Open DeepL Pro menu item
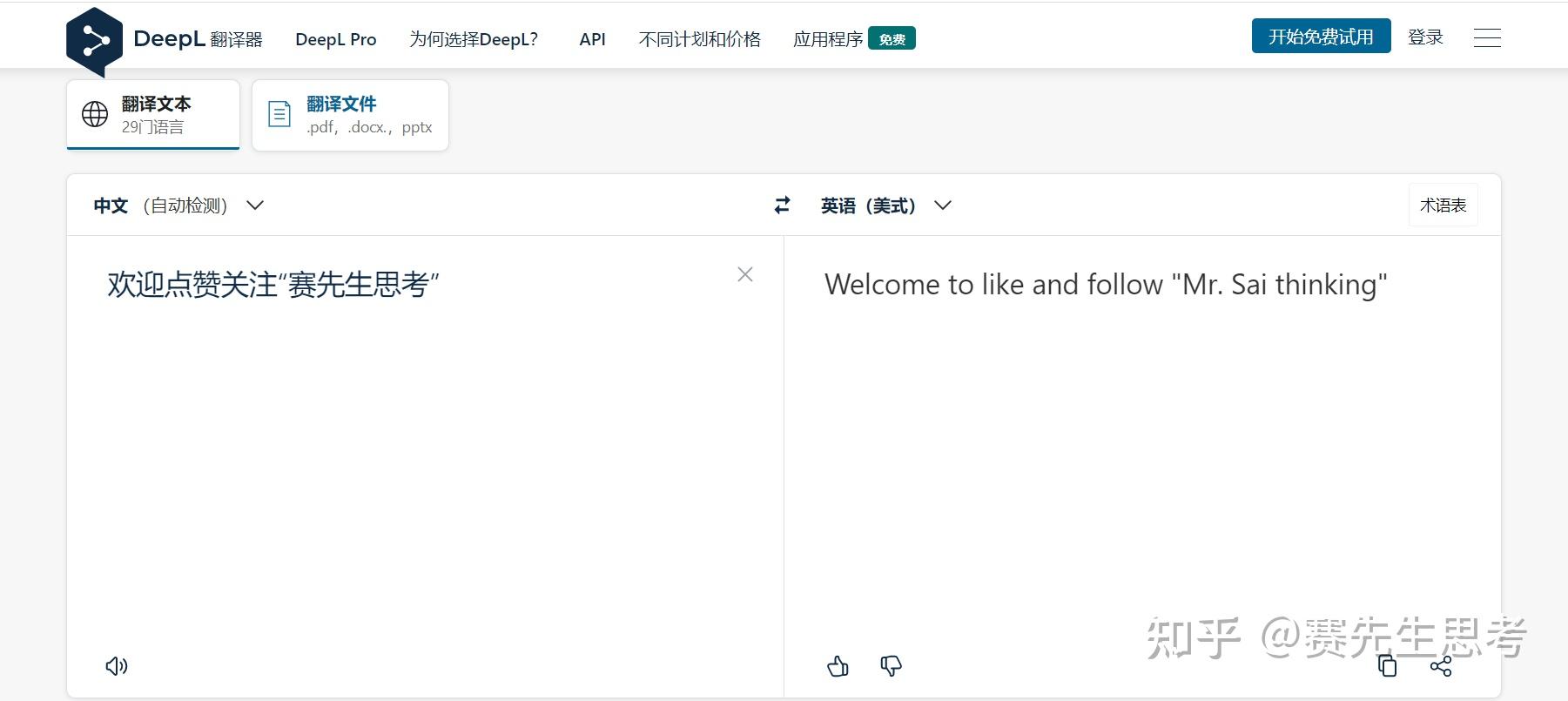The width and height of the screenshot is (1568, 701). tap(336, 39)
